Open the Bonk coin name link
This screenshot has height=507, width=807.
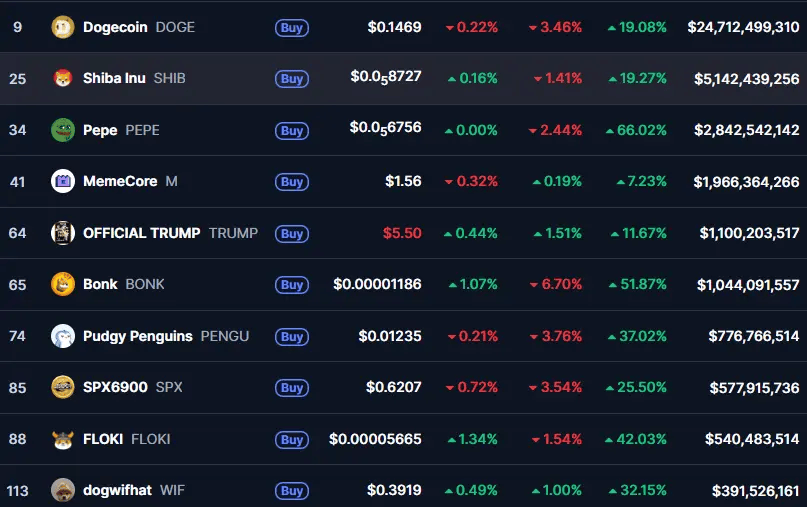100,284
